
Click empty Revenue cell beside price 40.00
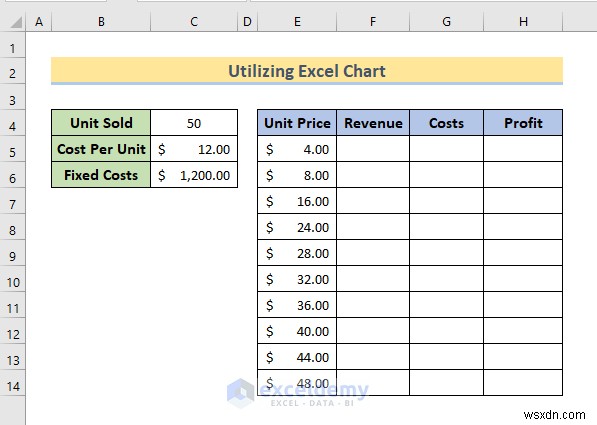point(373,331)
